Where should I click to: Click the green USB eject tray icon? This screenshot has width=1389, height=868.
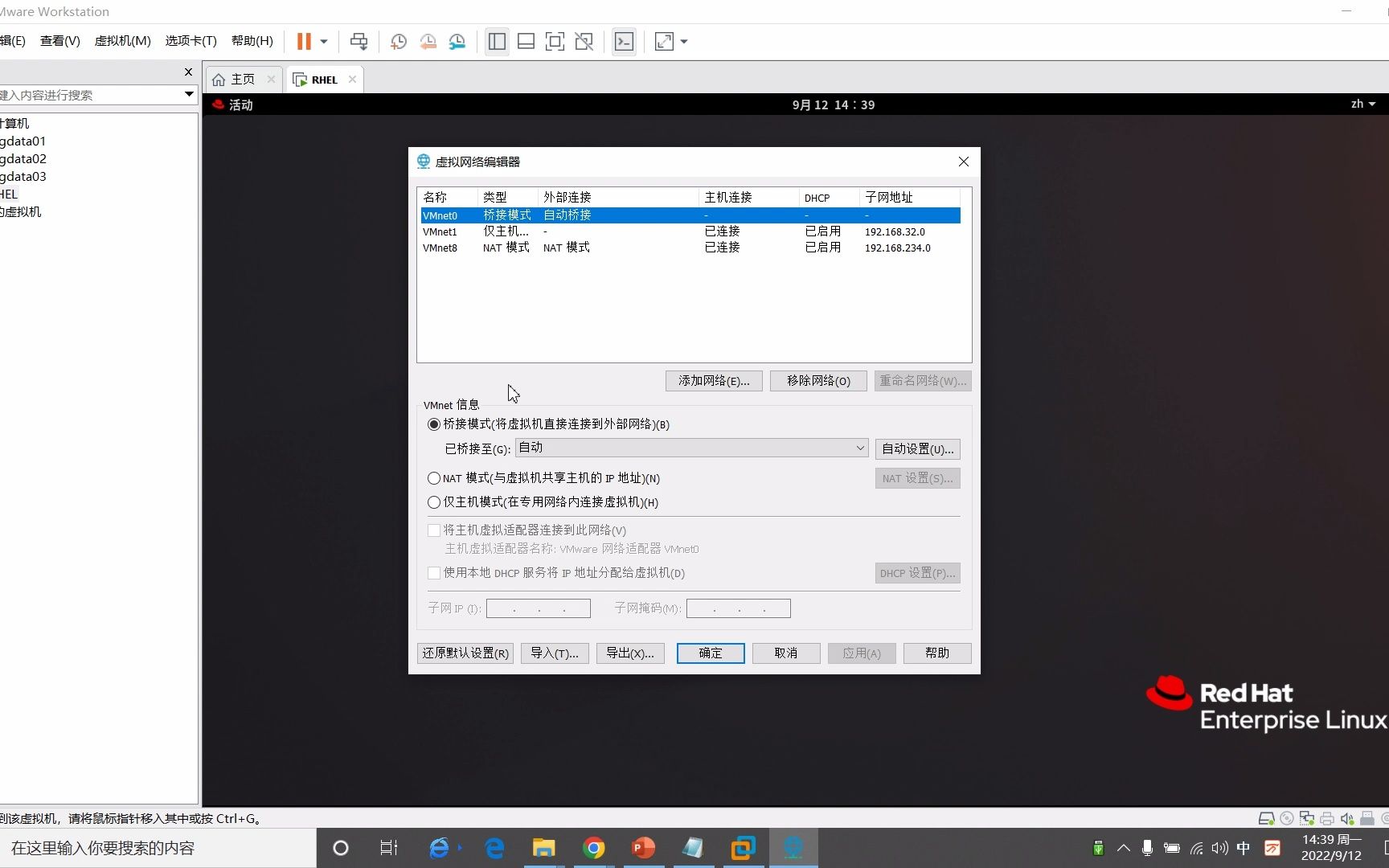[1099, 848]
